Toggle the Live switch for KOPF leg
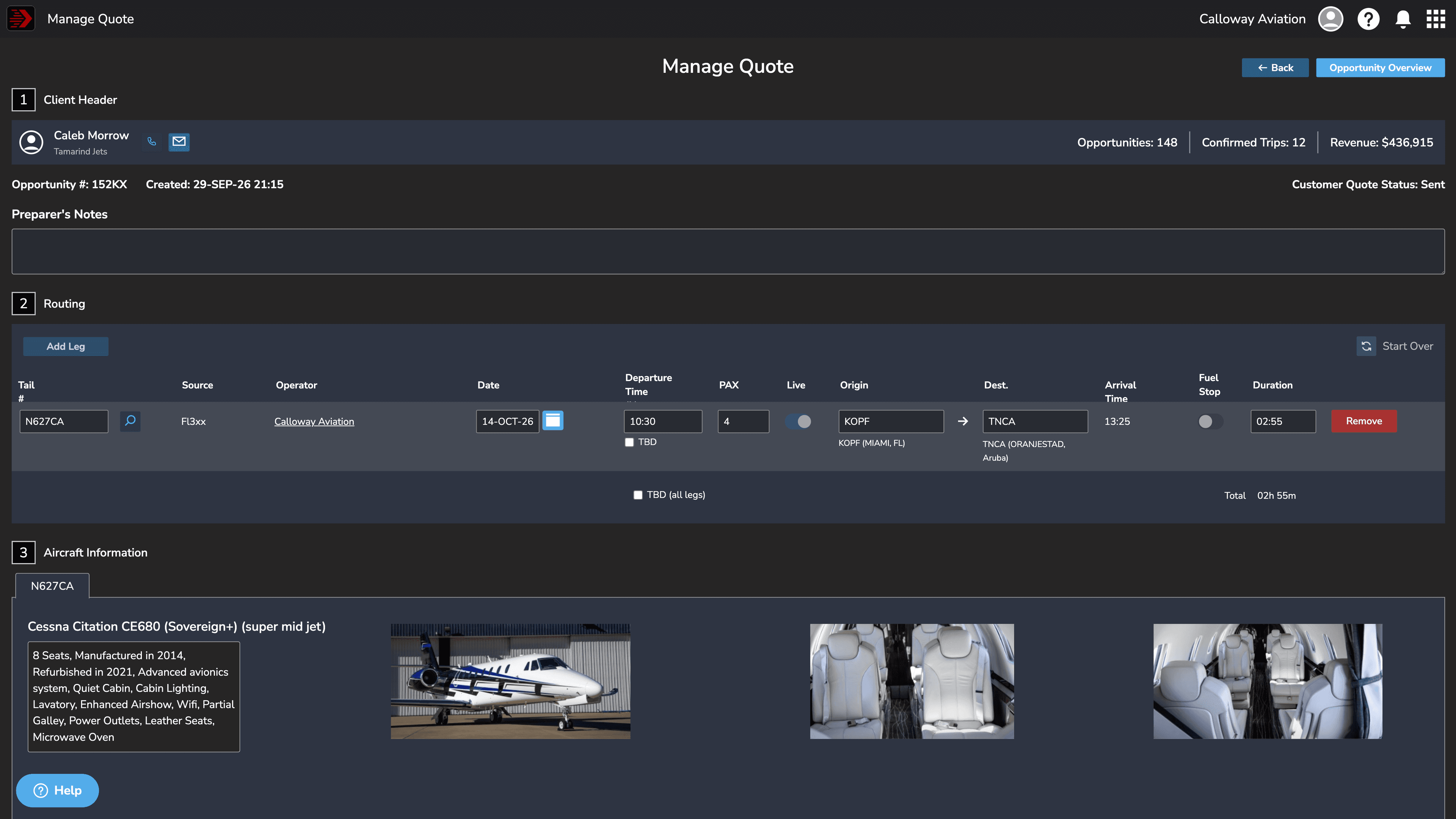 798,421
